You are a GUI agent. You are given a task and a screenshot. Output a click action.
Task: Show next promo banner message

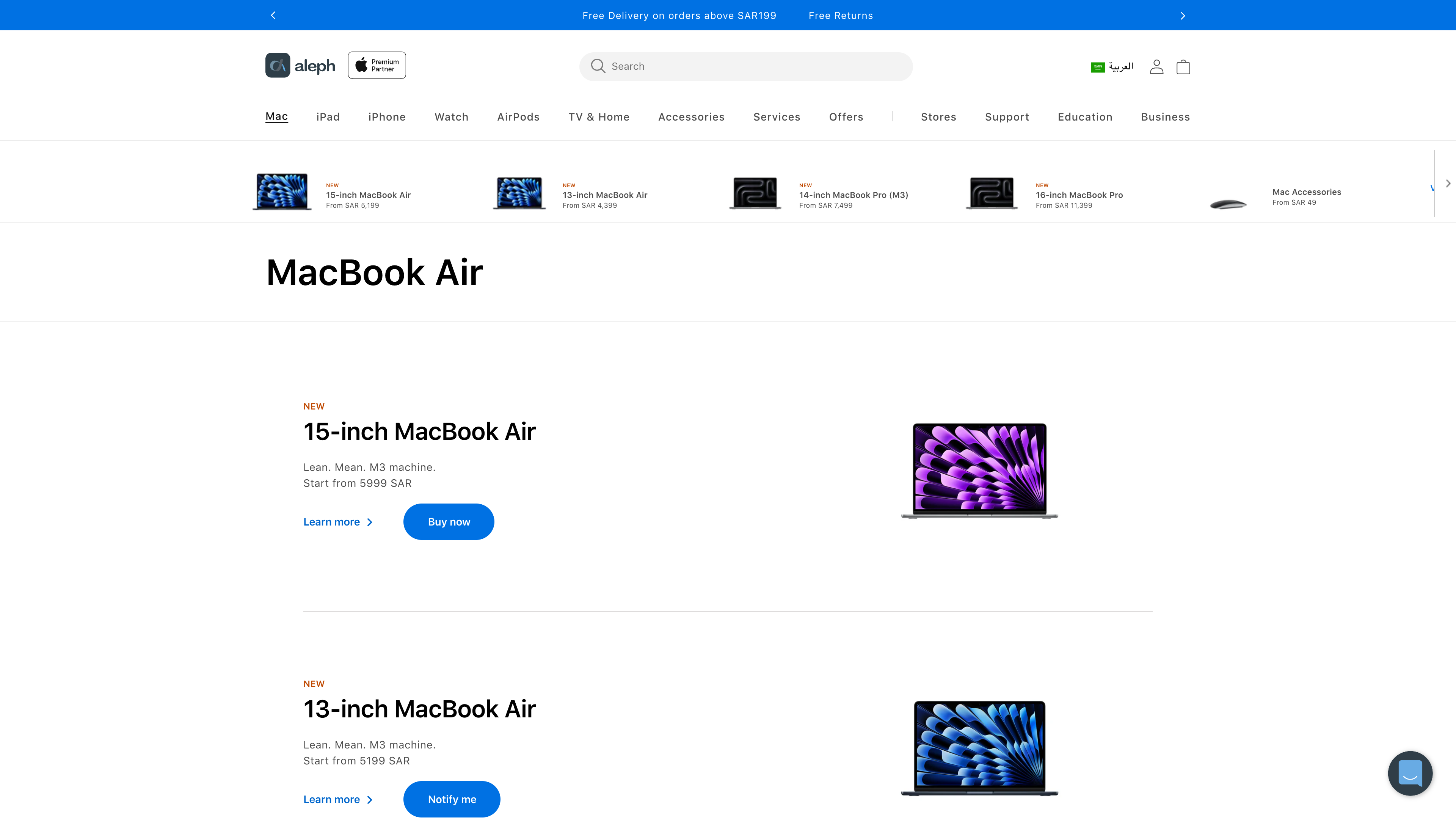coord(1183,15)
